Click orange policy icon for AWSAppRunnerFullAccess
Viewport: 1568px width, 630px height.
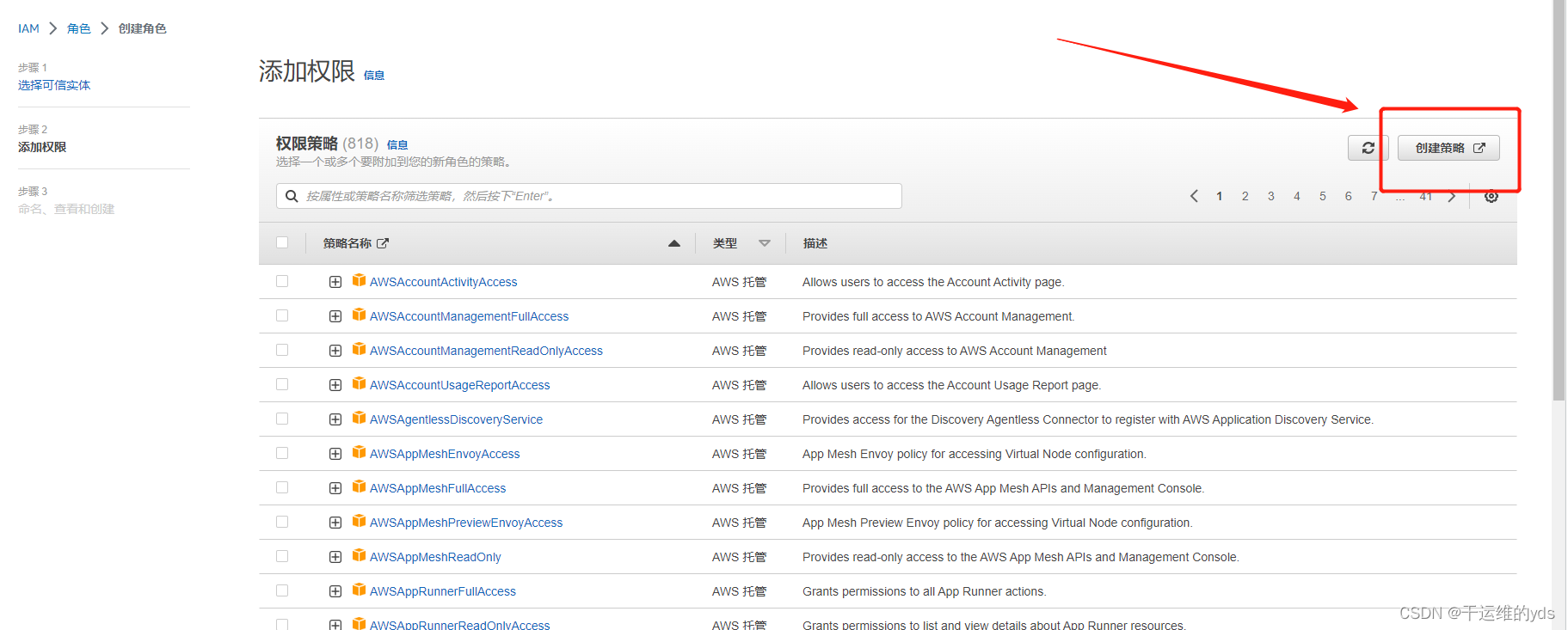point(359,590)
